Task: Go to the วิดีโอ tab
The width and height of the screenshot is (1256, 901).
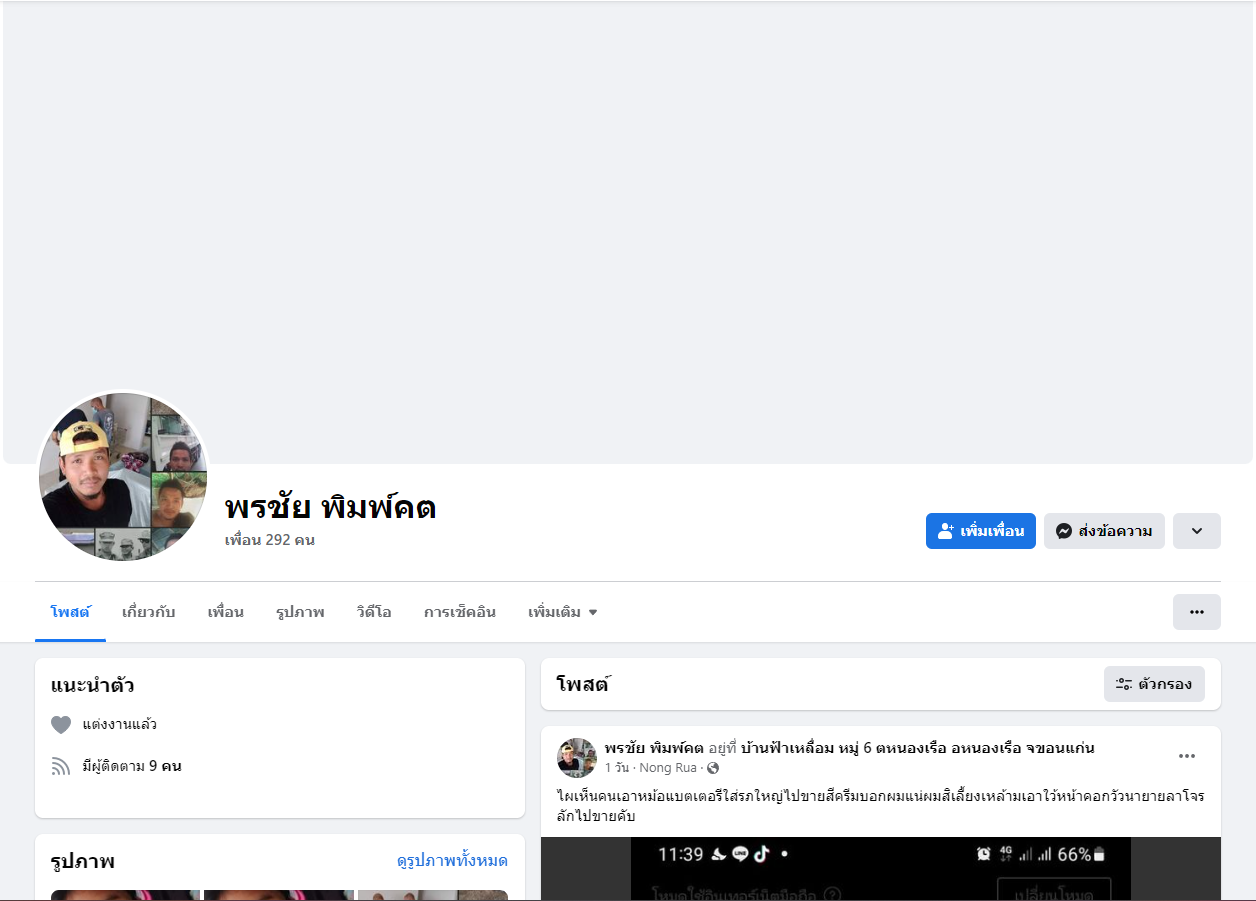Action: 373,612
